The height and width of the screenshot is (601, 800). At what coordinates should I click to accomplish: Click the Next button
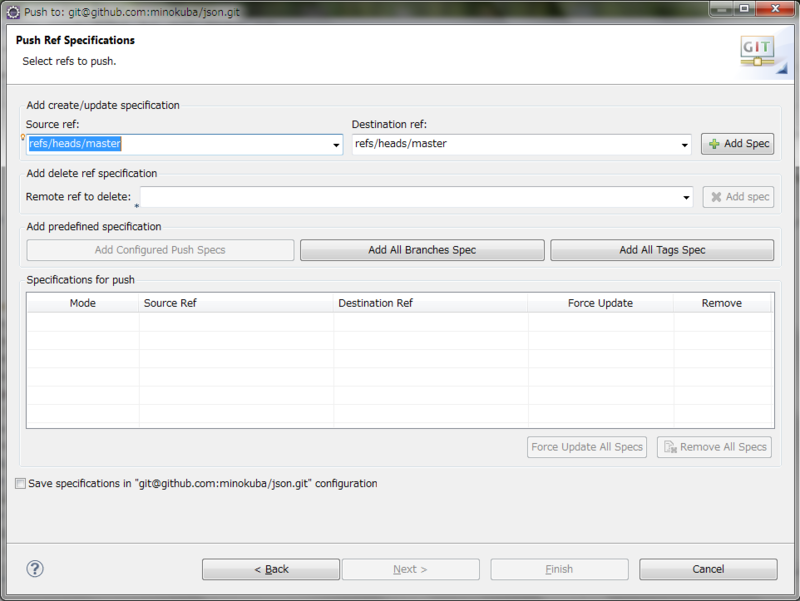pos(411,569)
